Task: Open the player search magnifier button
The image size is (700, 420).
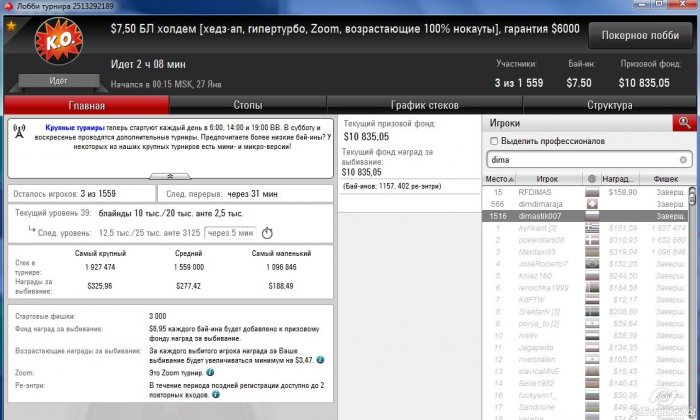Action: 684,123
